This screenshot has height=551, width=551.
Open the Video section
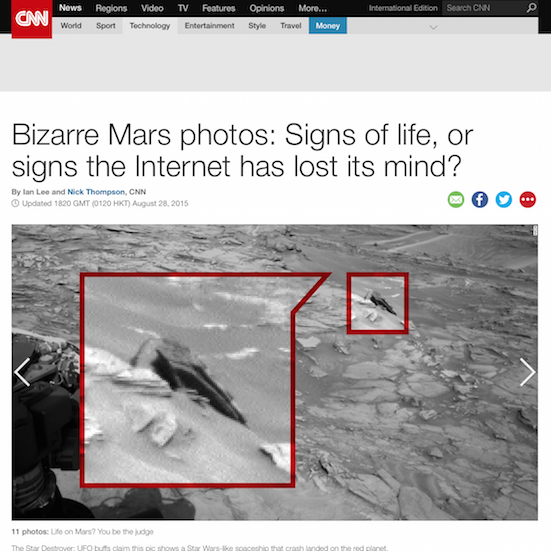pos(152,8)
